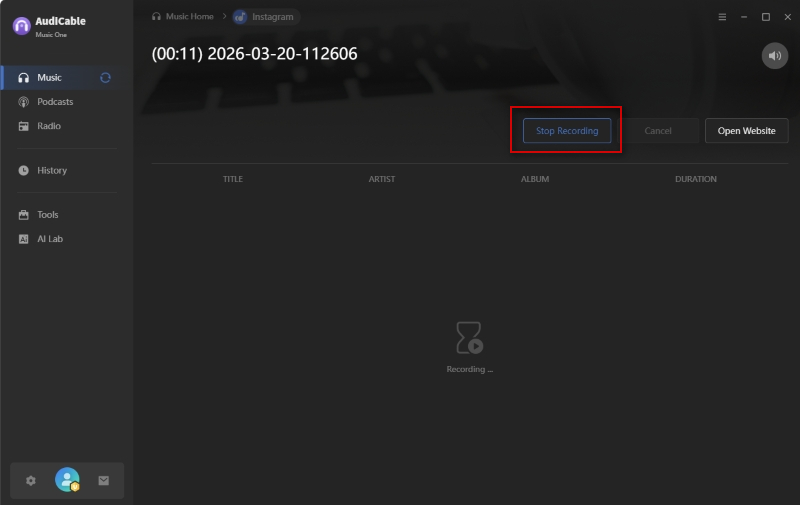Open the Music section in sidebar

[x=67, y=78]
